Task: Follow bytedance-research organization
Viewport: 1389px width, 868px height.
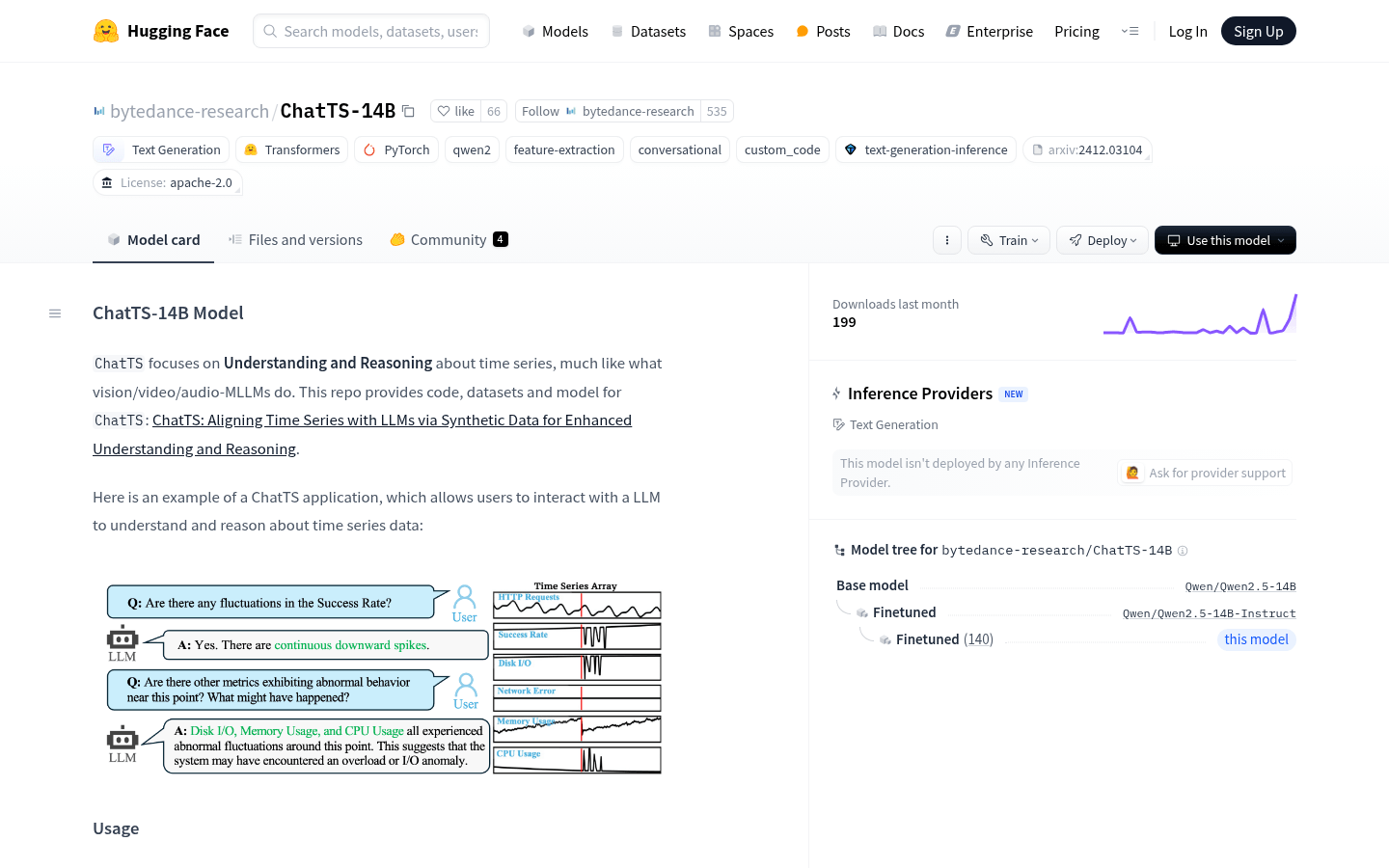Action: [x=608, y=111]
